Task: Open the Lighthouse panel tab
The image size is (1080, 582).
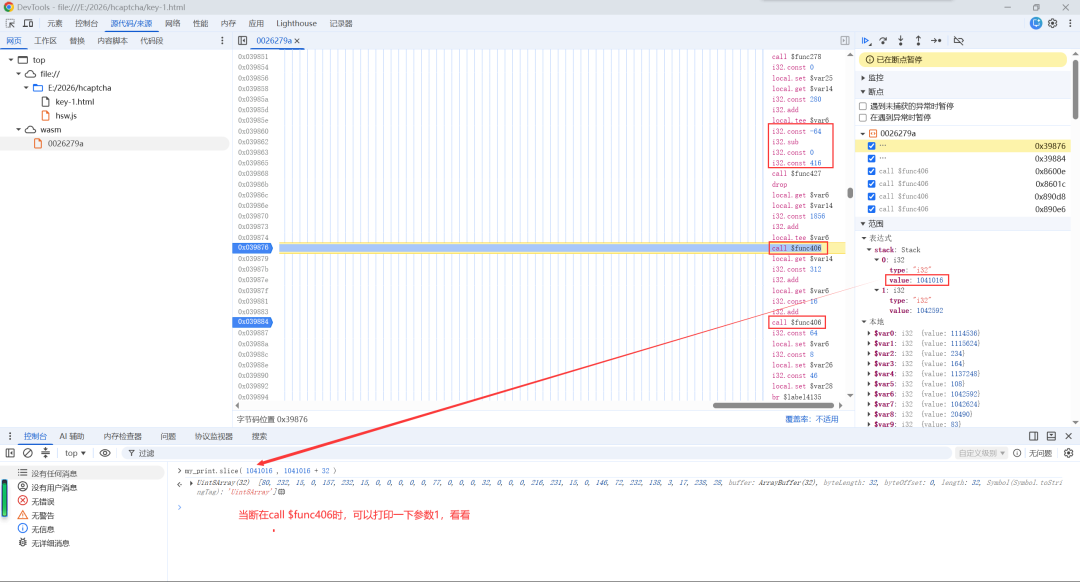Action: pyautogui.click(x=296, y=23)
